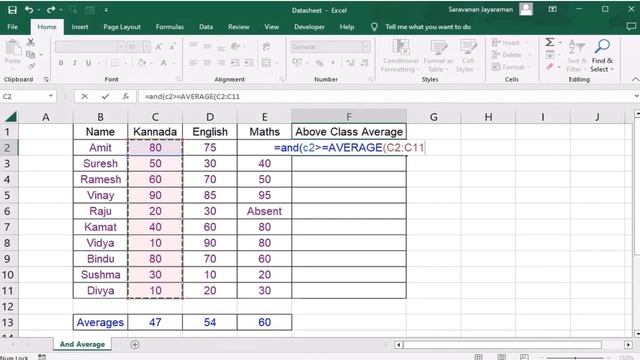Toggle Italic formatting

click(x=74, y=63)
